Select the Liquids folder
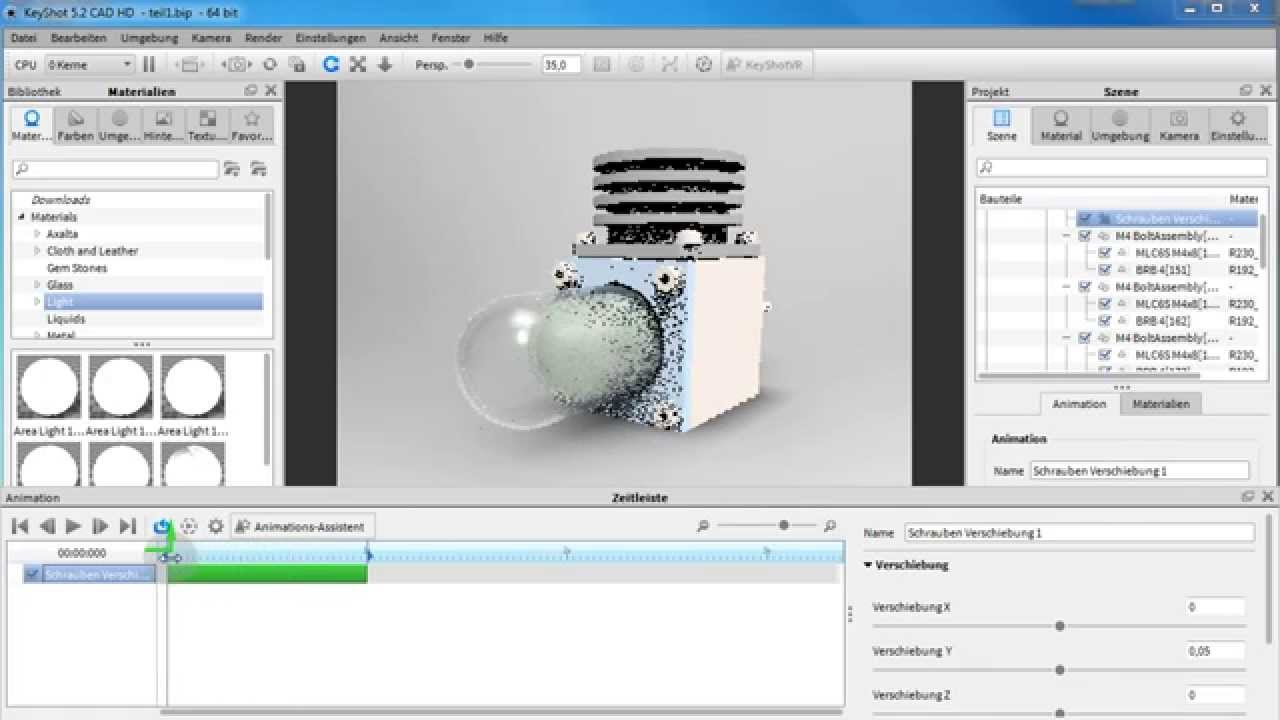 [66, 319]
